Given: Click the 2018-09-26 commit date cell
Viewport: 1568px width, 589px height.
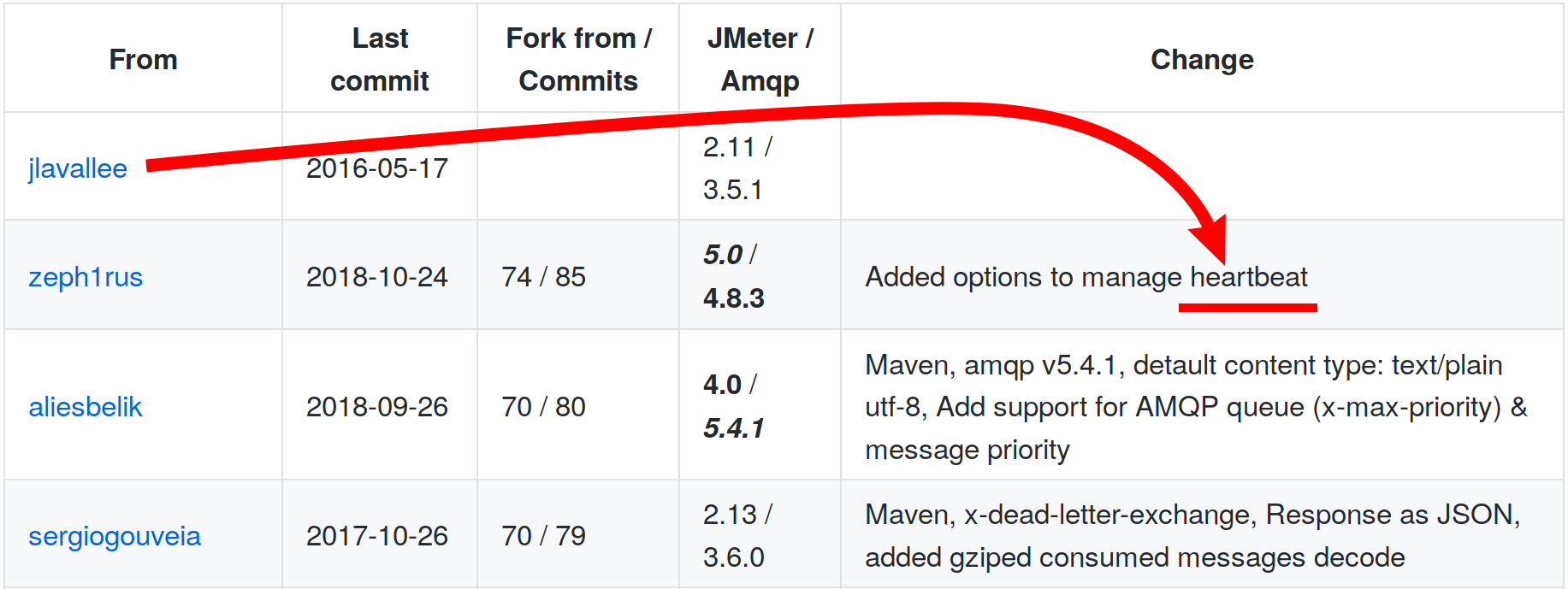Looking at the screenshot, I should coord(377,407).
